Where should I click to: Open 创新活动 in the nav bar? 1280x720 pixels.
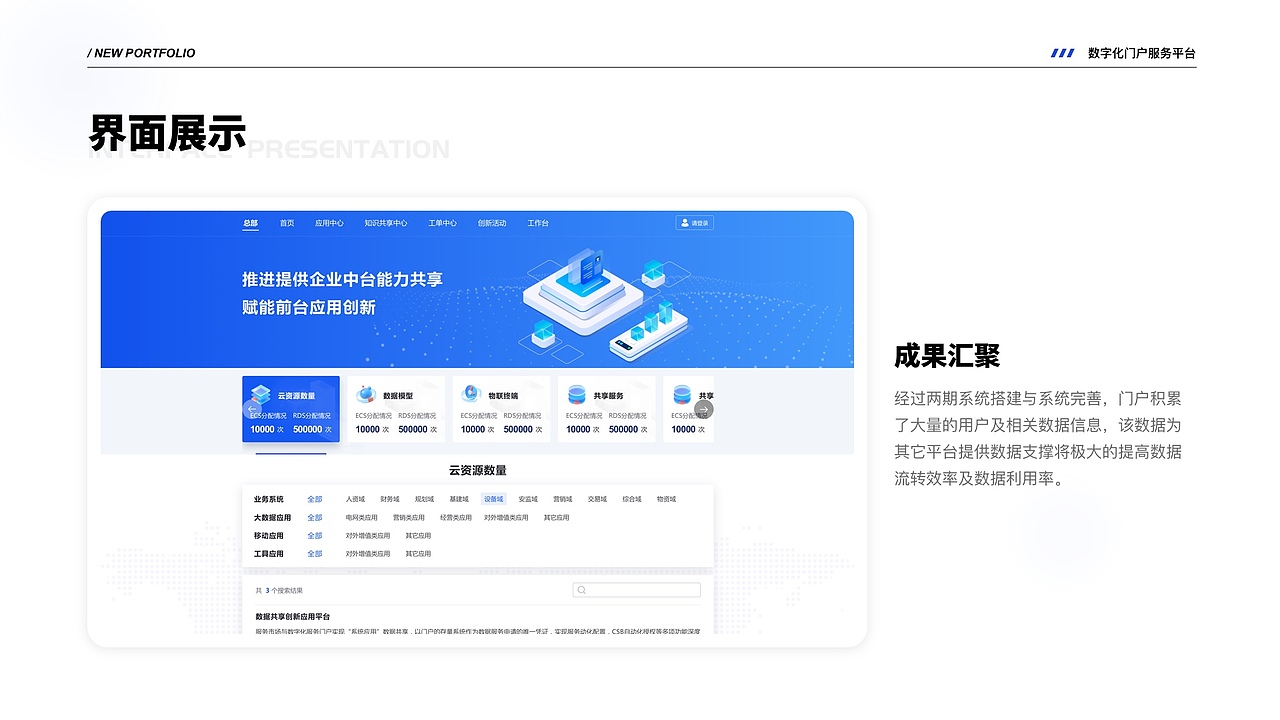pyautogui.click(x=492, y=223)
